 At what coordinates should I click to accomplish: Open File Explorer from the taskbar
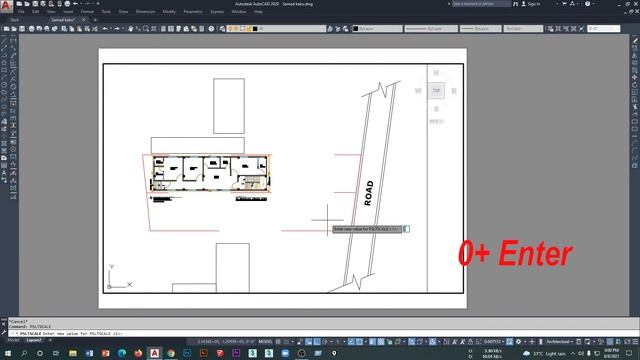click(73, 353)
